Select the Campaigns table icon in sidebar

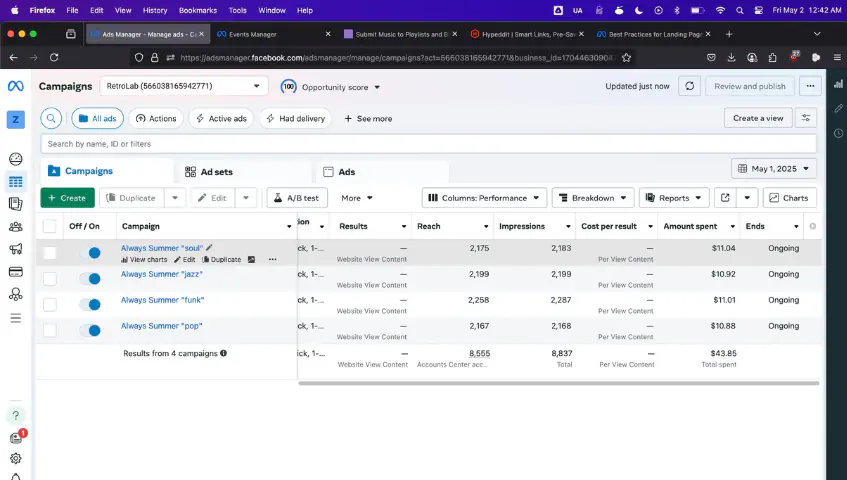[x=16, y=181]
